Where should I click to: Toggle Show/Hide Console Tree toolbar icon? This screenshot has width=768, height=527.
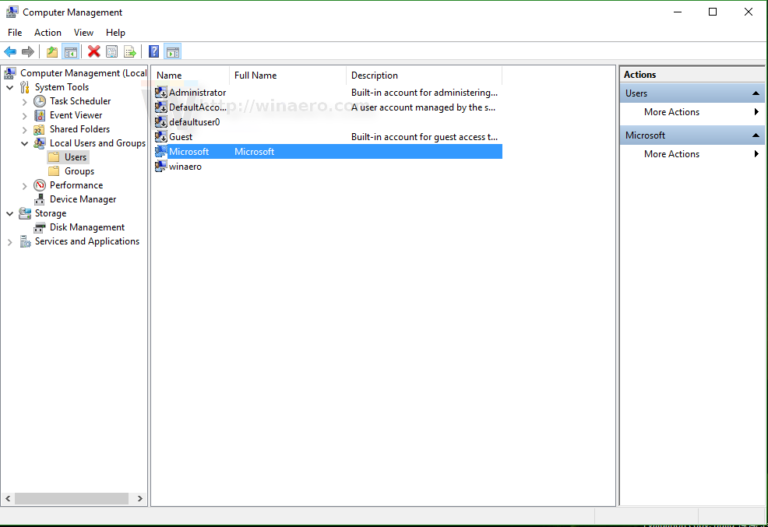pos(70,52)
